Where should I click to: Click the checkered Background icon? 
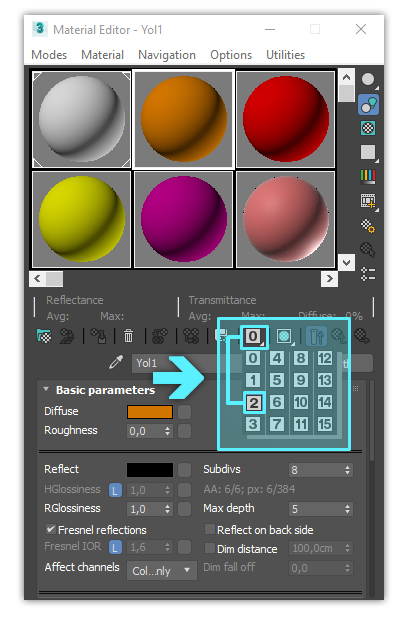pos(368,128)
